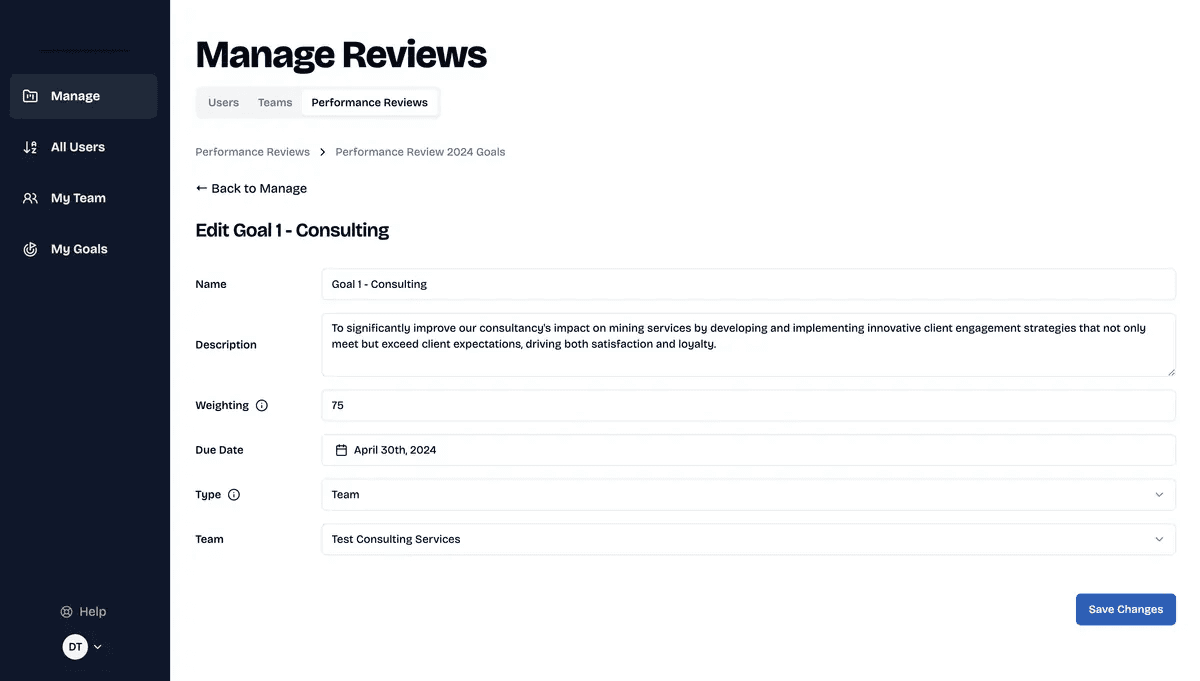Click the All Users sort icon
Viewport: 1200px width, 681px height.
point(30,147)
